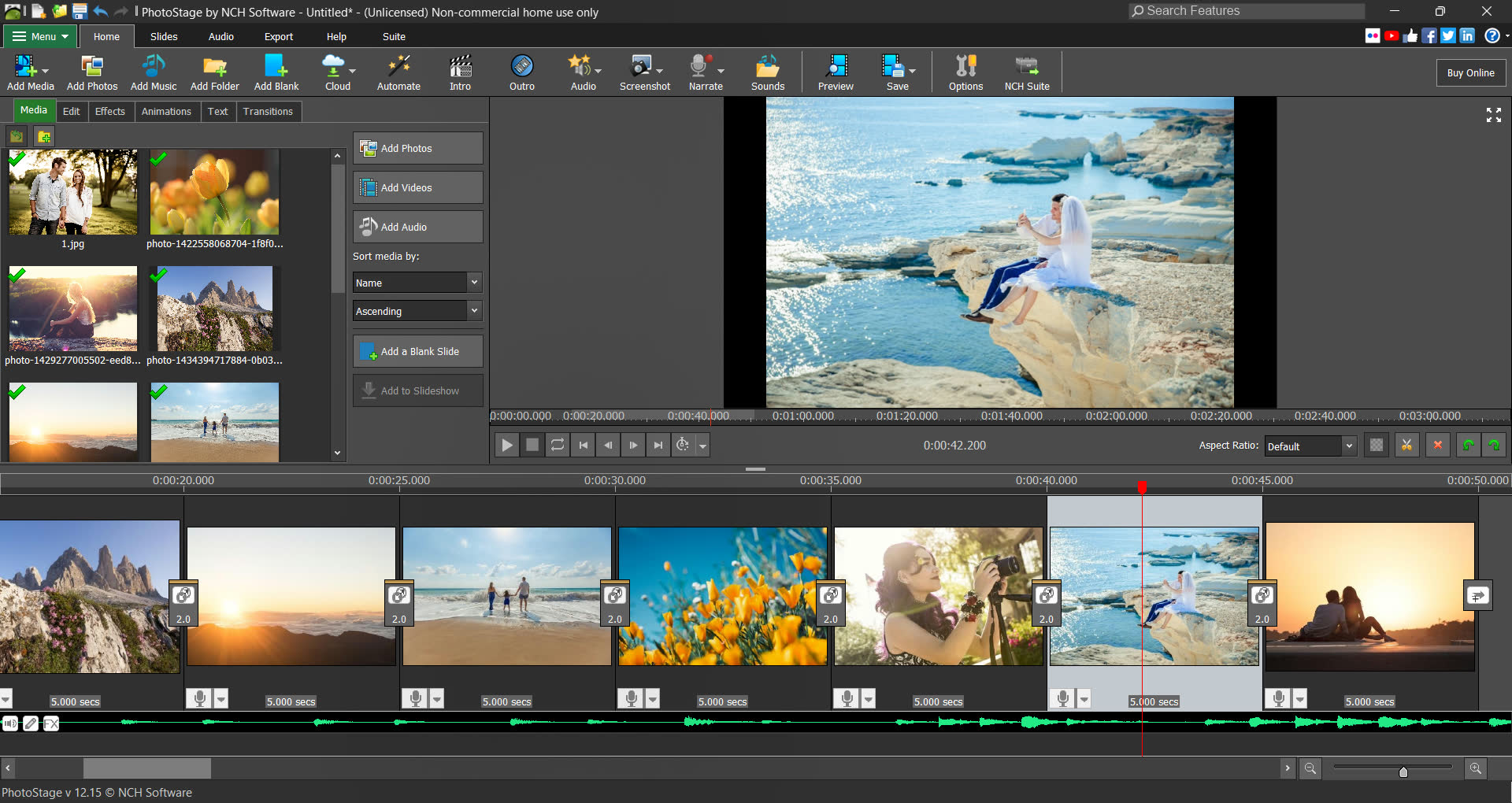Click the Add Audio button
The width and height of the screenshot is (1512, 803).
[x=418, y=227]
